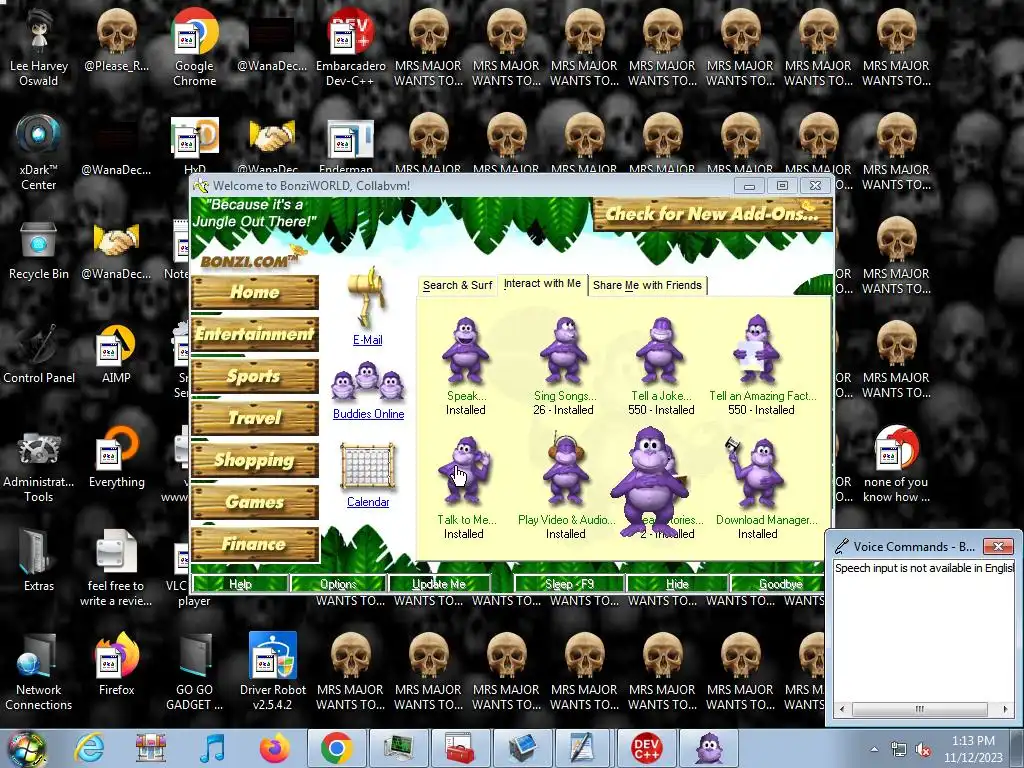The height and width of the screenshot is (768, 1024).
Task: Click the Windows Start orb
Action: pos(25,748)
